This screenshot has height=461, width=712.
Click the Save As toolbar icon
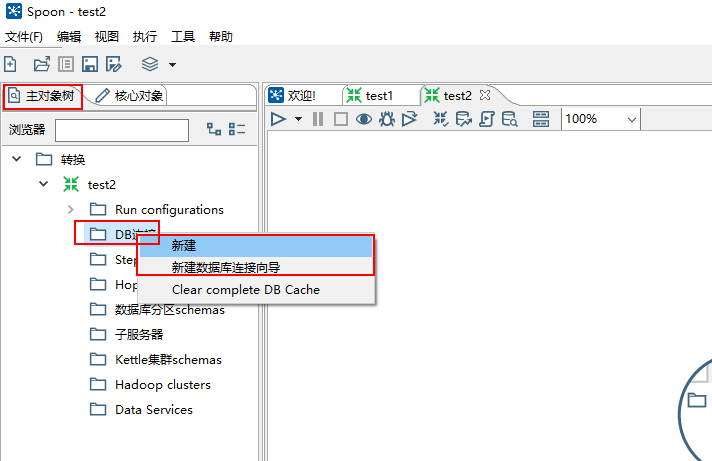point(114,64)
